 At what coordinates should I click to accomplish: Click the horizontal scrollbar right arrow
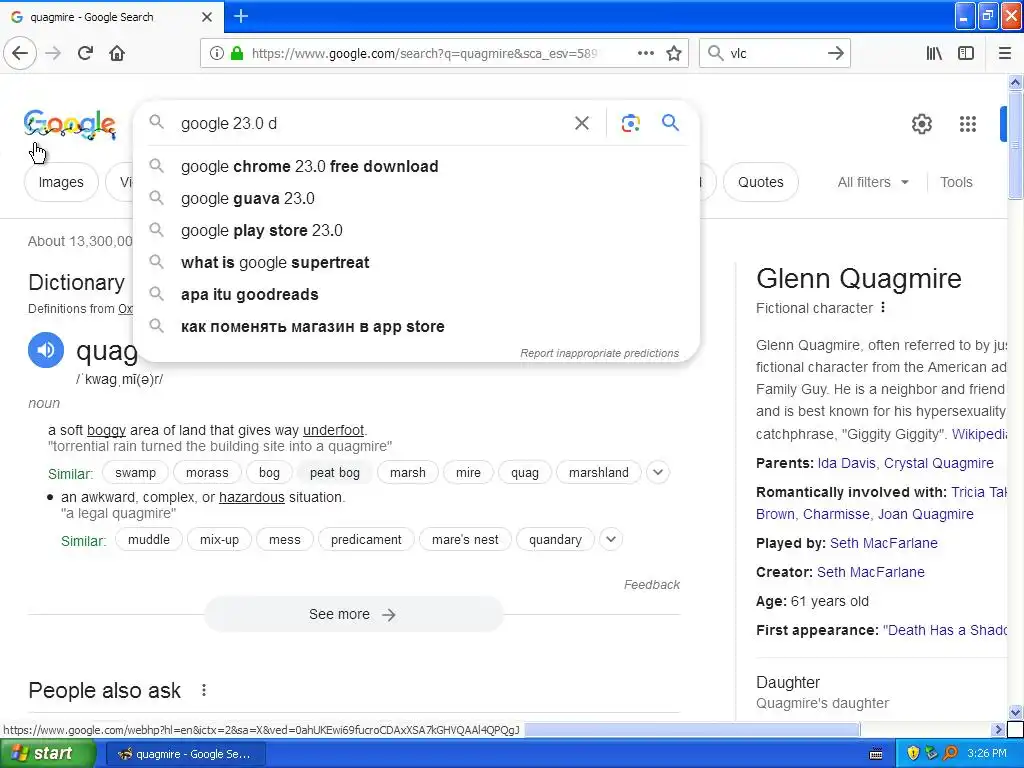[998, 729]
